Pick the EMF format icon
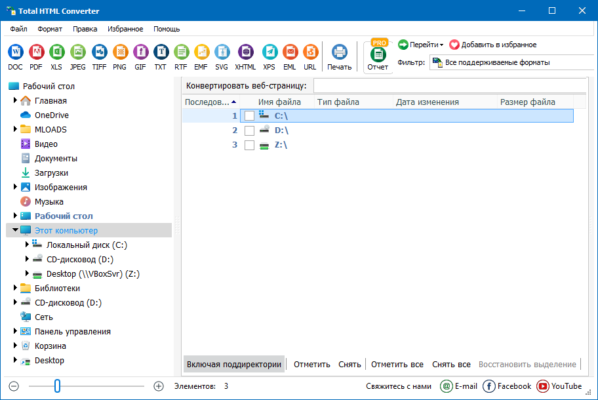 [x=201, y=52]
